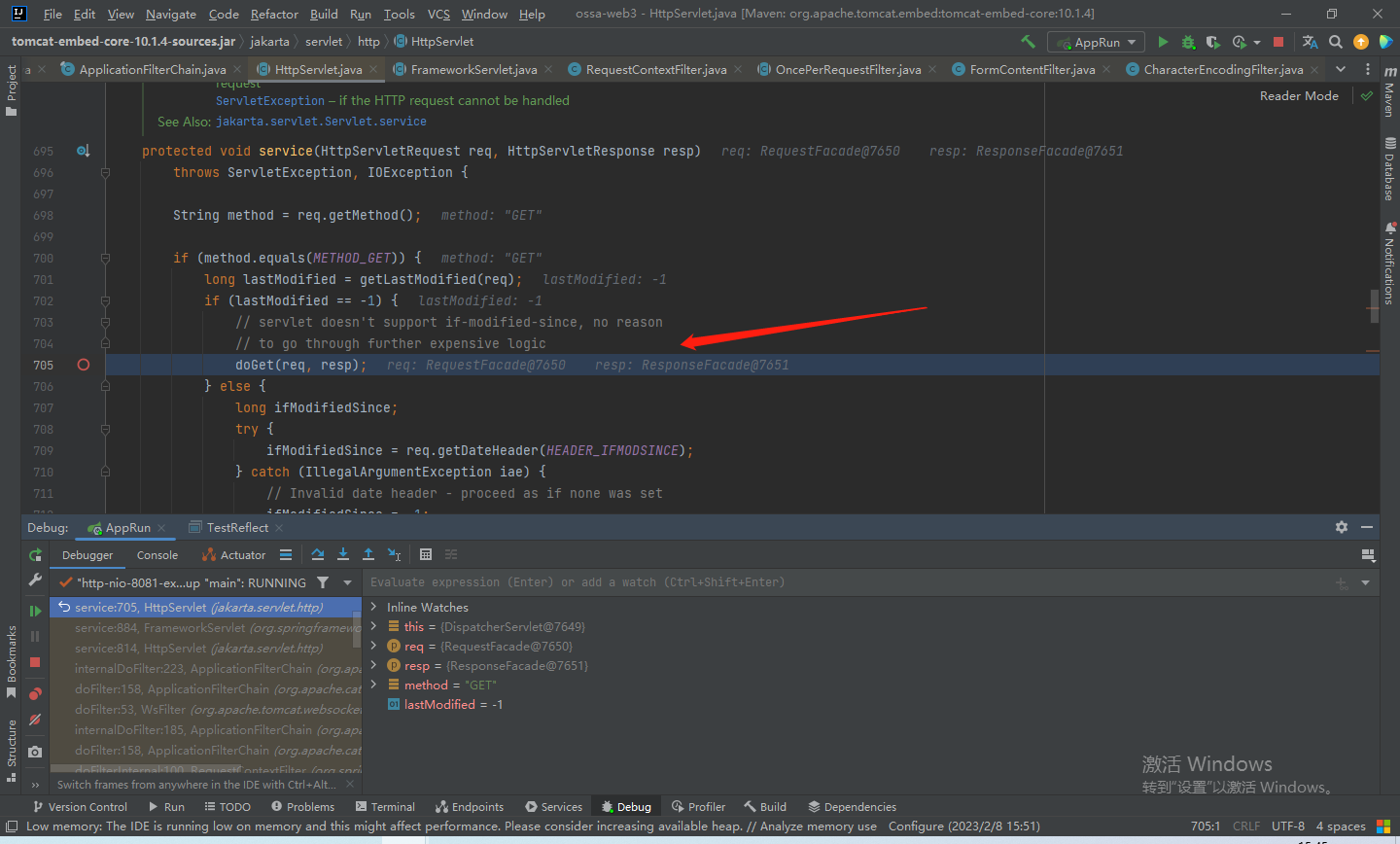The width and height of the screenshot is (1400, 844).
Task: Stop AppRun via debug sidebar red square
Action: coord(35,662)
